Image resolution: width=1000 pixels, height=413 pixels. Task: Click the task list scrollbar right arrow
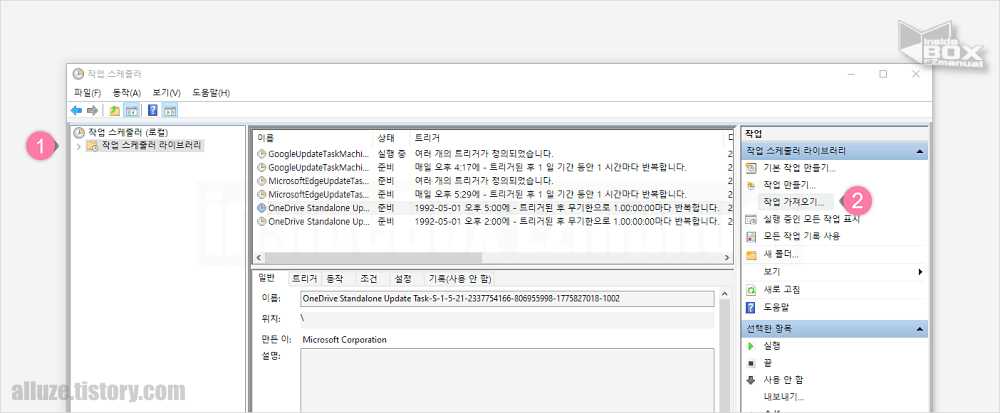[728, 257]
